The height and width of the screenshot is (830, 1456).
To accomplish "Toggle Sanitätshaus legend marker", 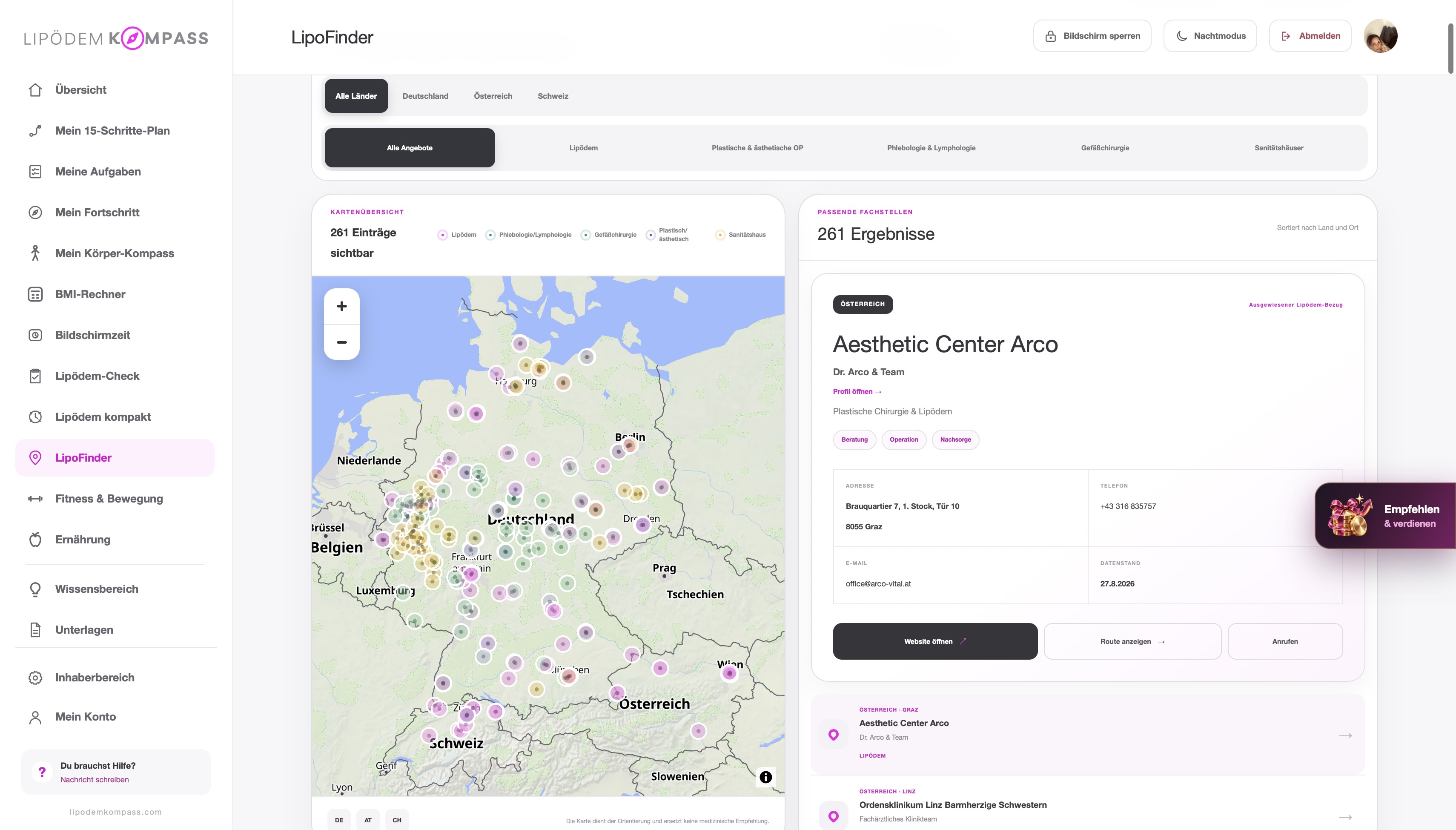I will 720,235.
